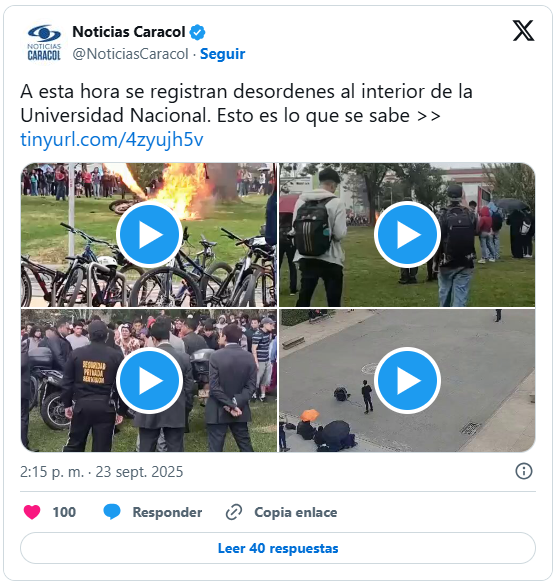Click the Noticias Caracol display name
559x586 pixels.
[129, 32]
